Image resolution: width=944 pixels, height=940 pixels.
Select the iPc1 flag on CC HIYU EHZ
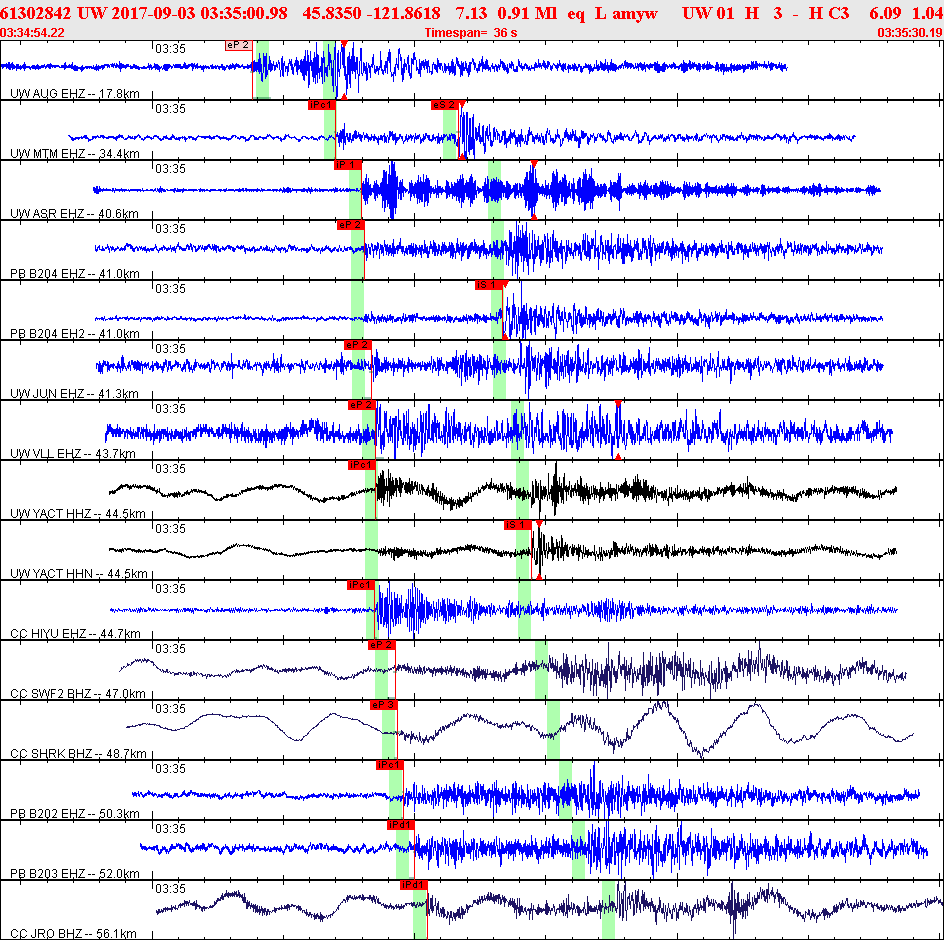pyautogui.click(x=361, y=585)
